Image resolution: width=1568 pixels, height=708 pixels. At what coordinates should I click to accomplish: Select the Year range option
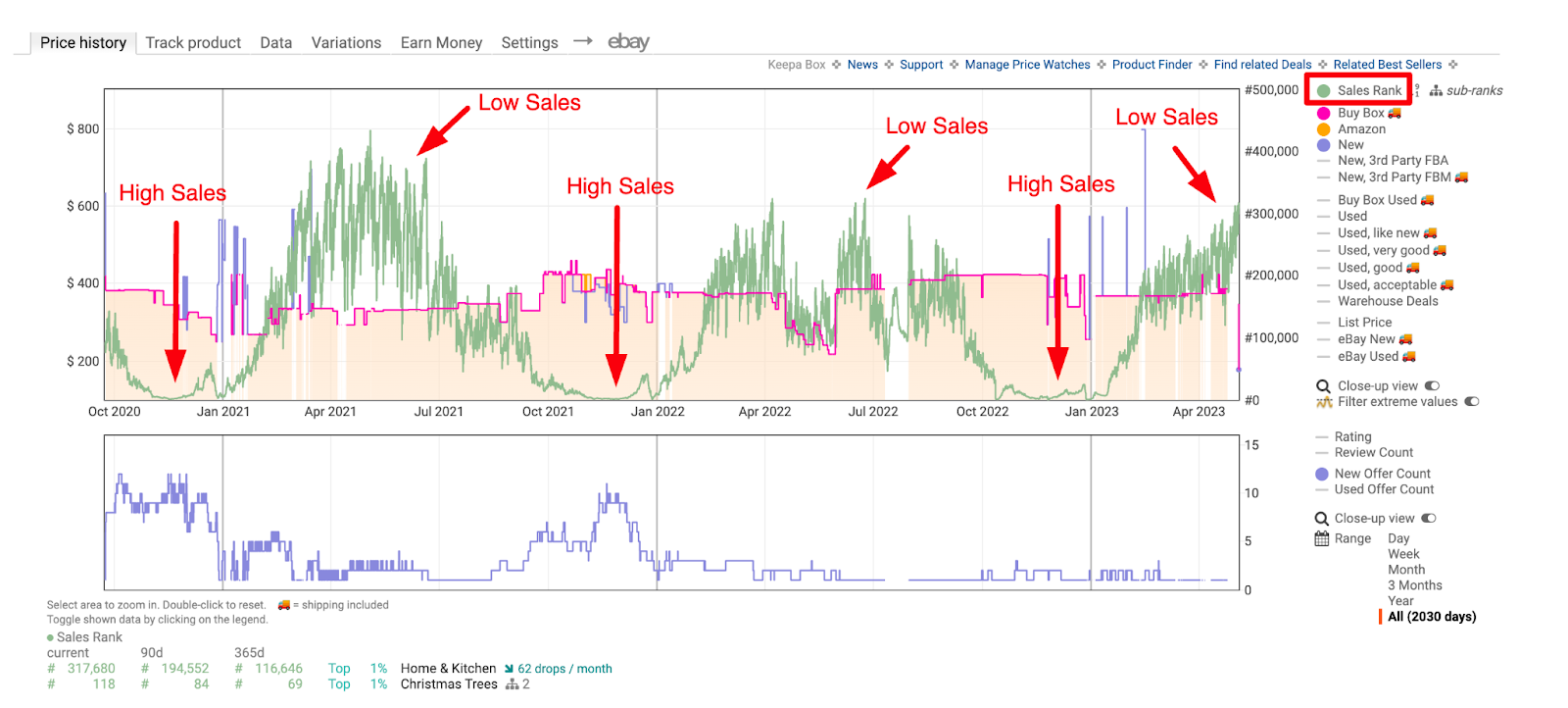[1400, 601]
